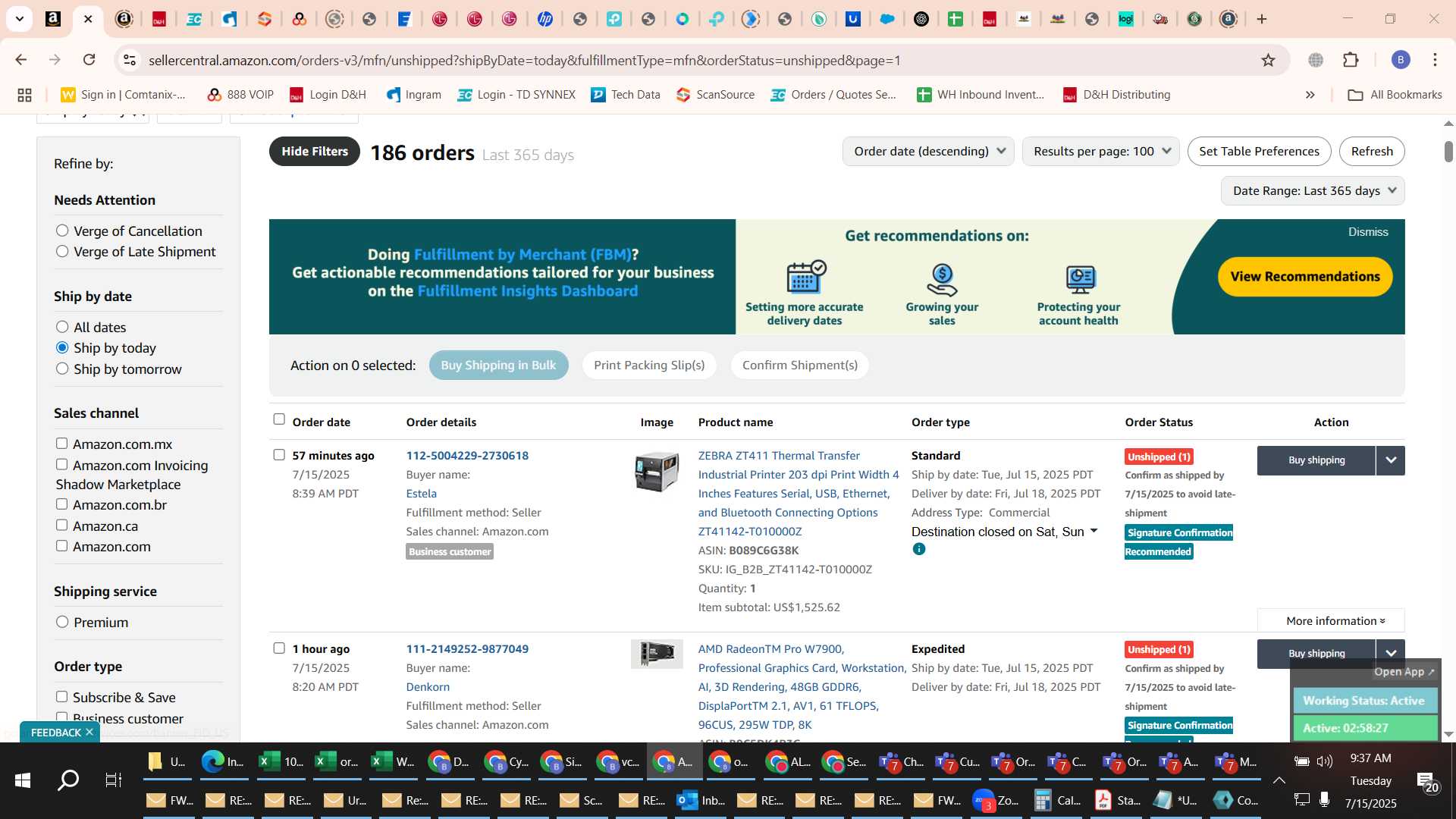Open the browser extensions puzzle icon
Viewport: 1456px width, 819px height.
1351,60
